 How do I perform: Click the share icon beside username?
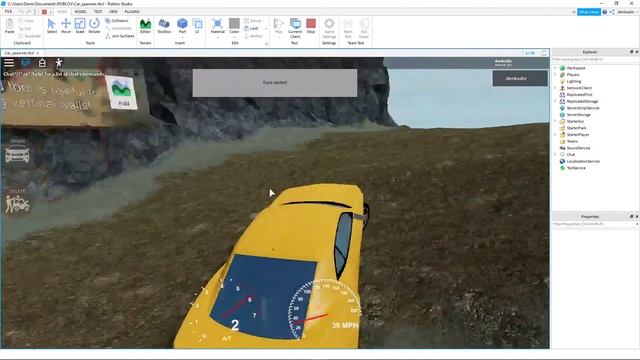pyautogui.click(x=612, y=12)
